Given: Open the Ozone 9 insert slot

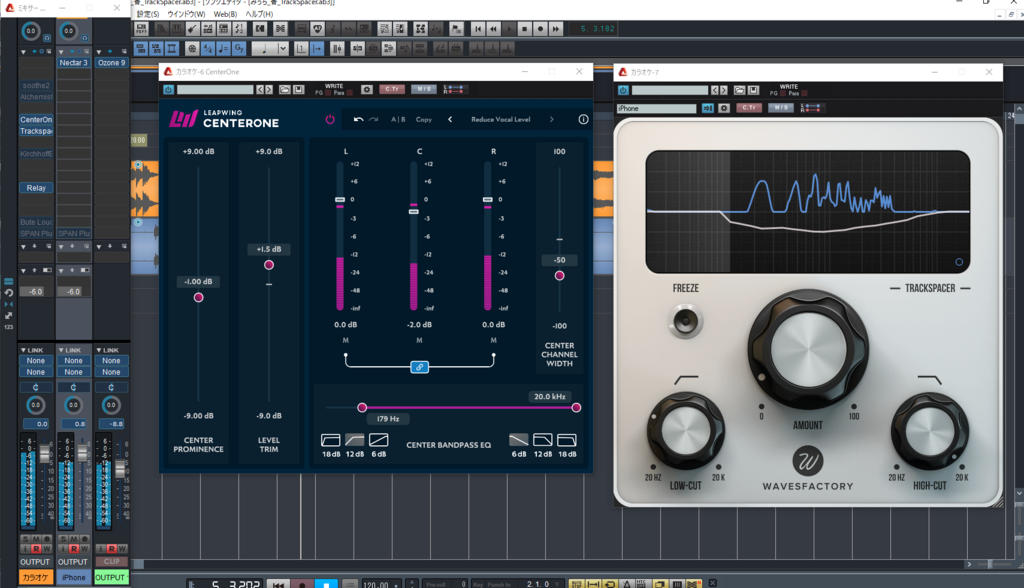Looking at the screenshot, I should coord(111,63).
